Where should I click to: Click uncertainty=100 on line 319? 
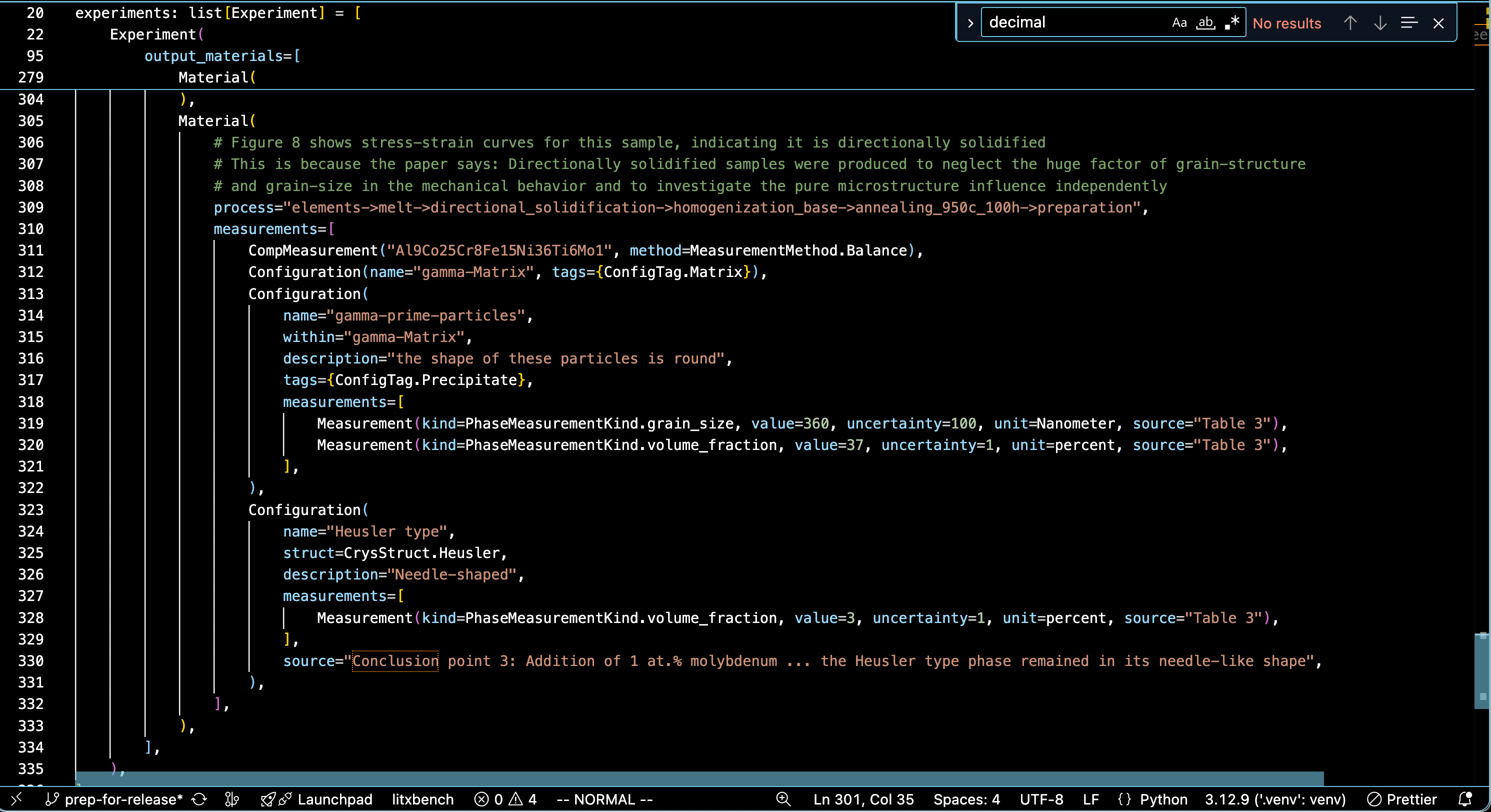tap(911, 423)
